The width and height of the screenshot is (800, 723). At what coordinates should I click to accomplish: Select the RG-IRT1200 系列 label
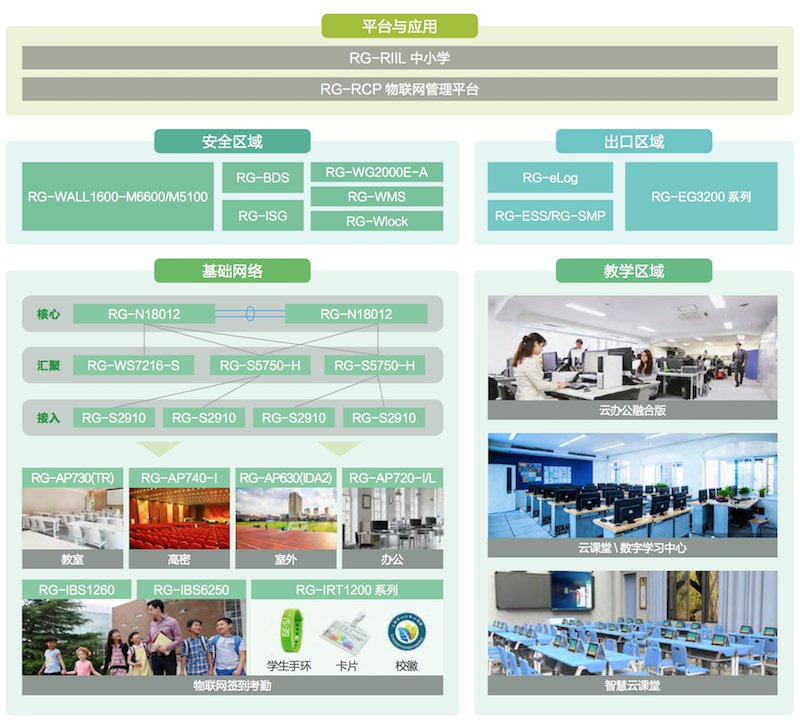(x=346, y=590)
